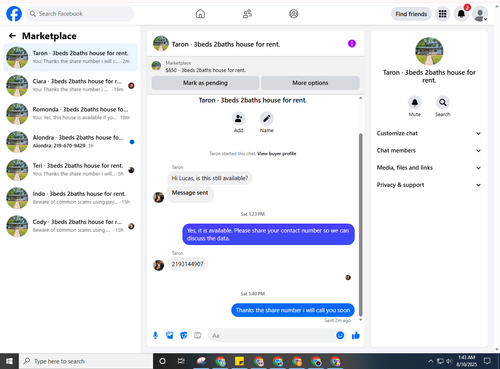Open the Windows Start menu
Image resolution: width=500 pixels, height=369 pixels.
[x=9, y=361]
